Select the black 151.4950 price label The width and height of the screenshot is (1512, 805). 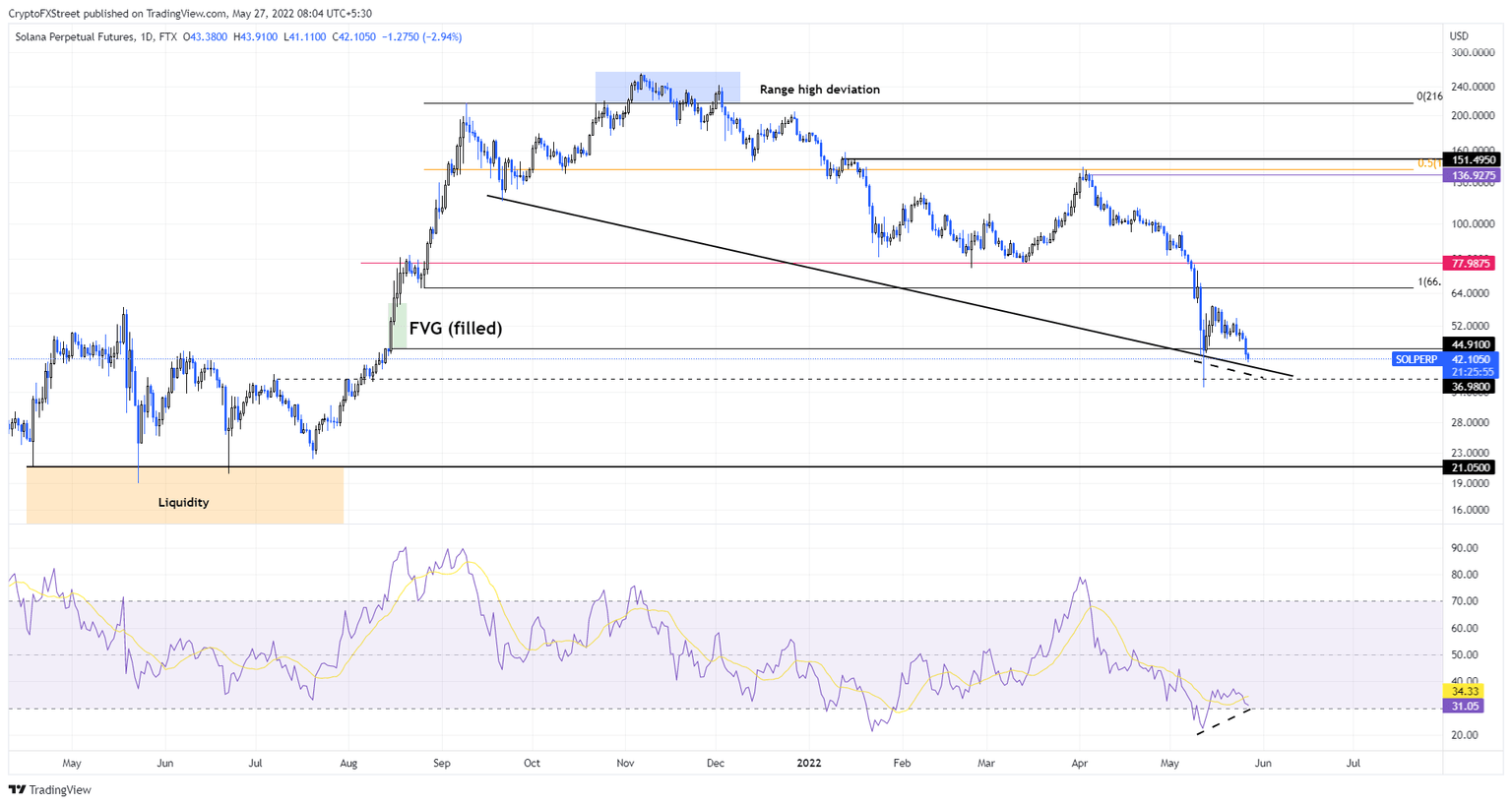(x=1476, y=159)
